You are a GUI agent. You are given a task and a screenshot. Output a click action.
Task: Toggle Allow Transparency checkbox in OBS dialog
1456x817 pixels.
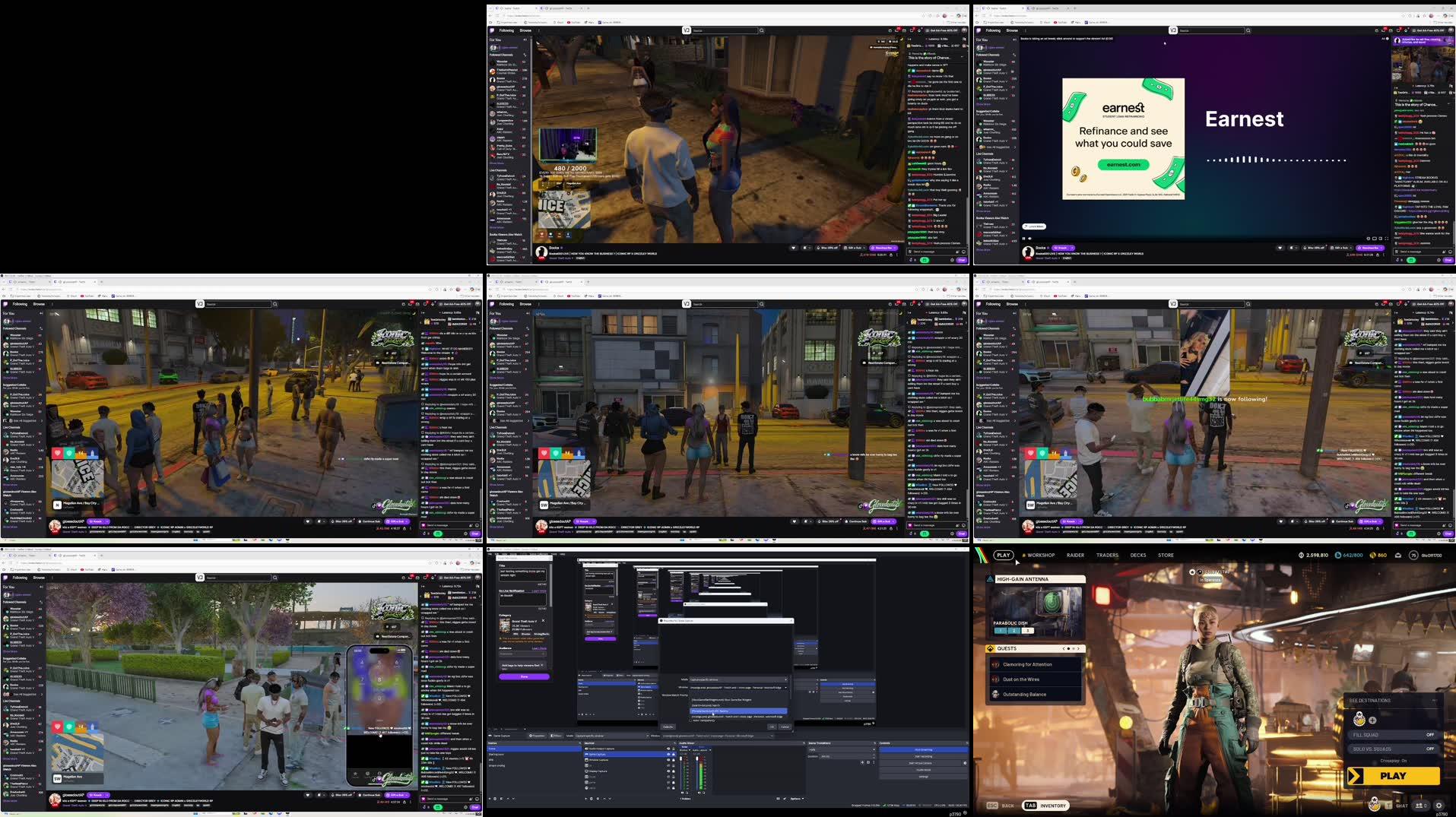[x=690, y=720]
